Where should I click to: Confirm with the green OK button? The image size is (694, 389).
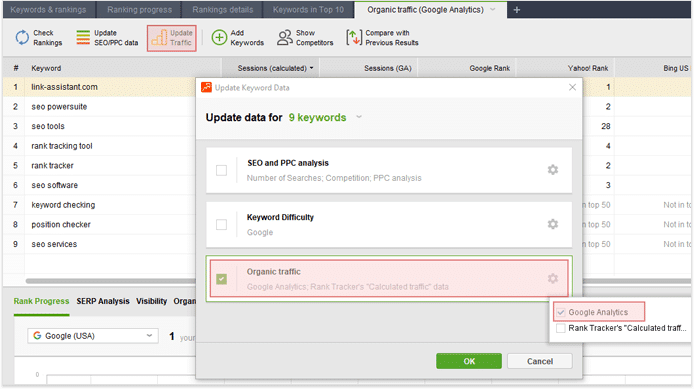tap(469, 361)
